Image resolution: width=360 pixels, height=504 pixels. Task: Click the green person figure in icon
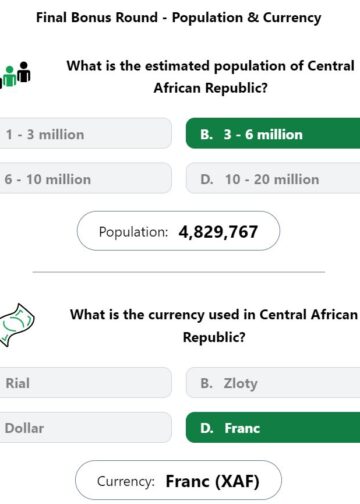click(x=10, y=76)
